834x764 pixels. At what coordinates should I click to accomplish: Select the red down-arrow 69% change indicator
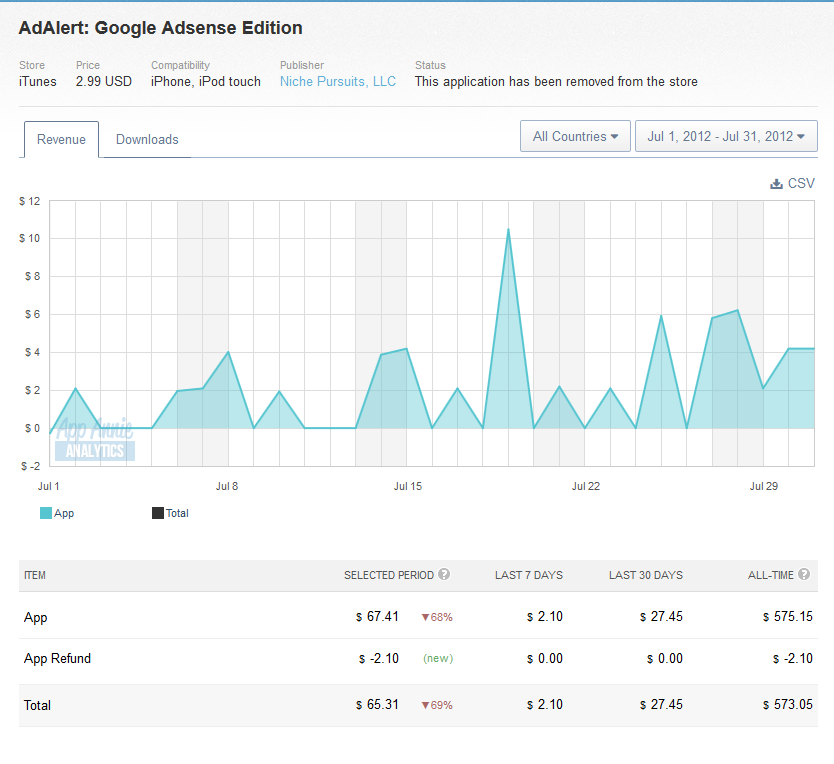[x=437, y=705]
